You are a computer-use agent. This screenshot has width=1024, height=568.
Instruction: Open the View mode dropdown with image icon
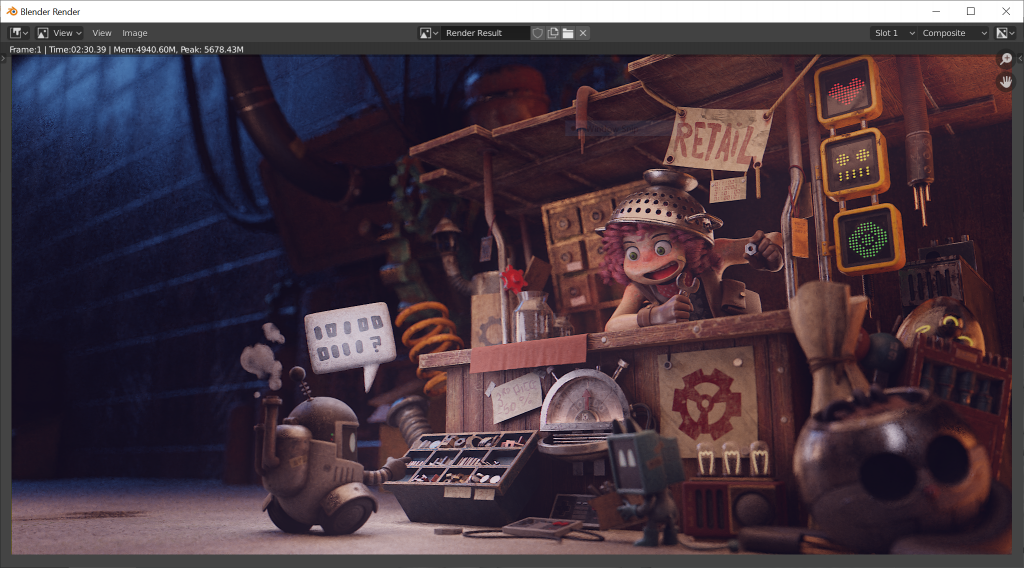(59, 33)
